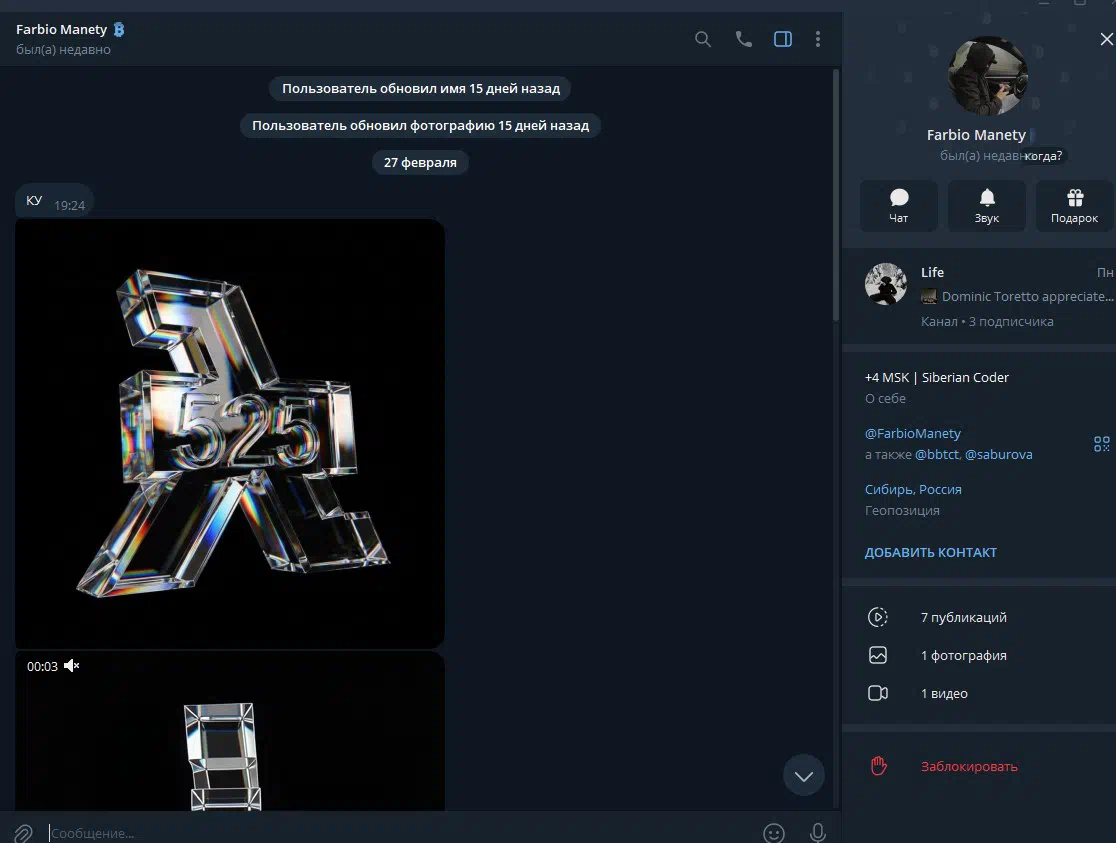The image size is (1116, 843).
Task: Open the 525 glass logo image
Action: click(x=230, y=434)
